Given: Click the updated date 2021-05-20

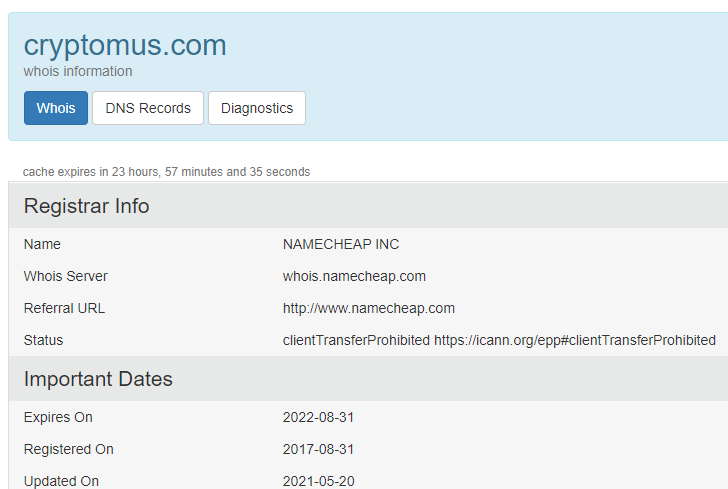Looking at the screenshot, I should pyautogui.click(x=318, y=481).
